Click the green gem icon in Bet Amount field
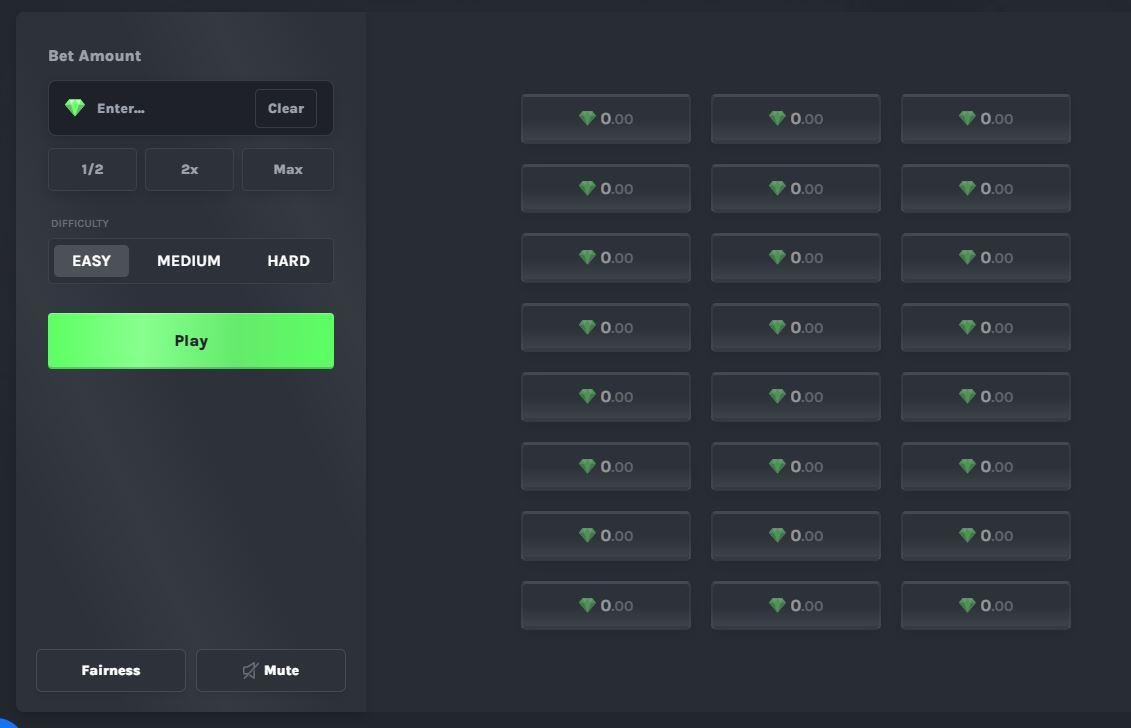1131x728 pixels. pos(75,108)
